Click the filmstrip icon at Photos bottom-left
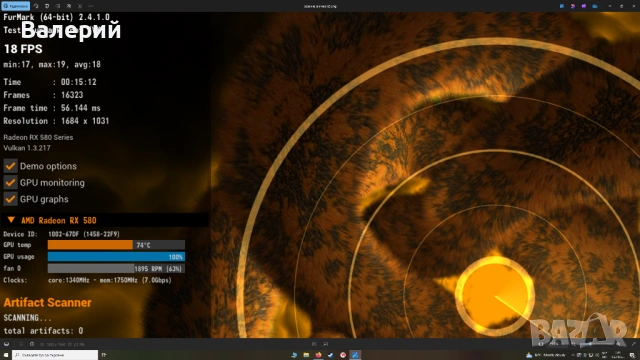This screenshot has width=640, height=360. point(6,344)
